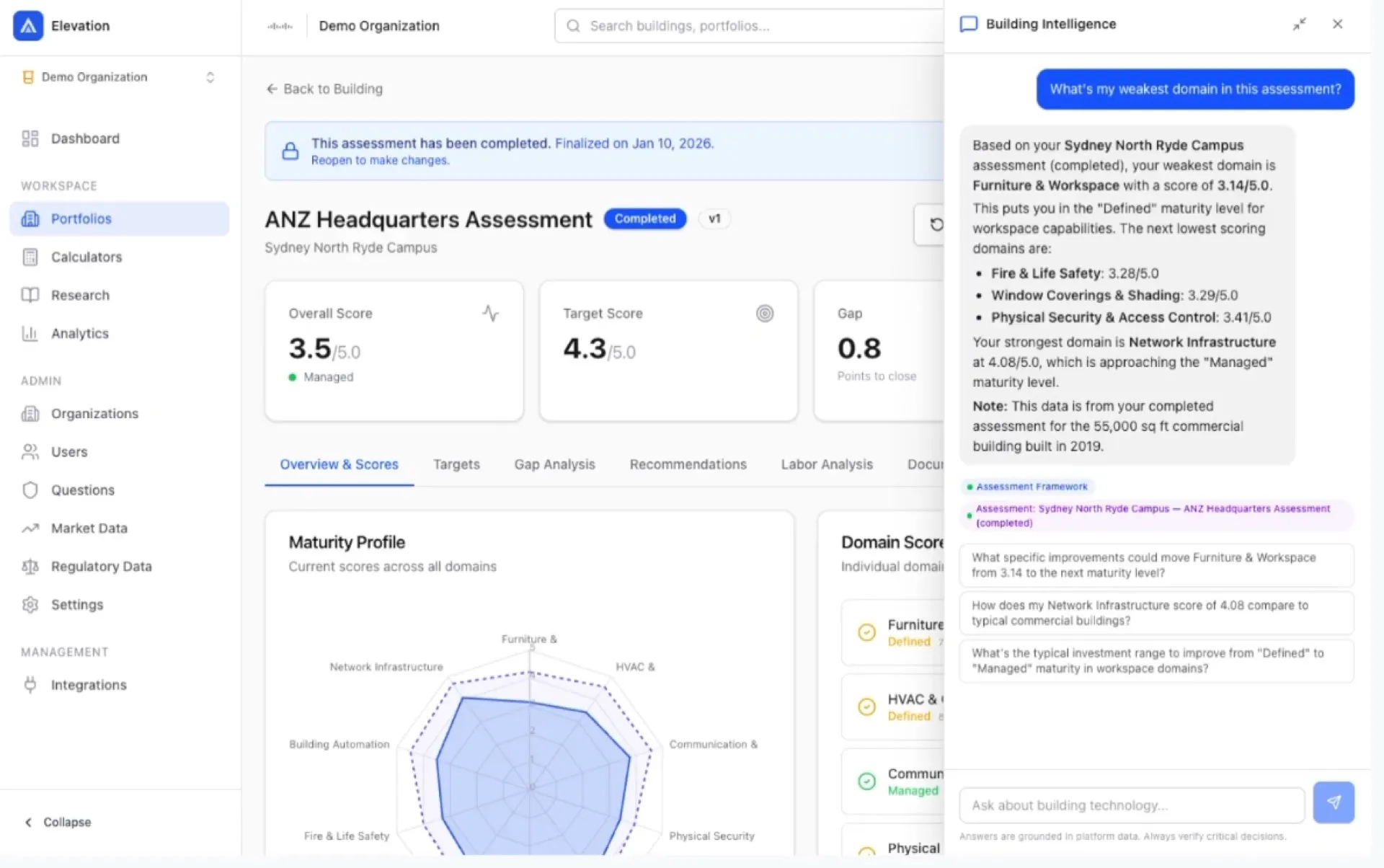Open the Recommendations tab

coord(688,464)
